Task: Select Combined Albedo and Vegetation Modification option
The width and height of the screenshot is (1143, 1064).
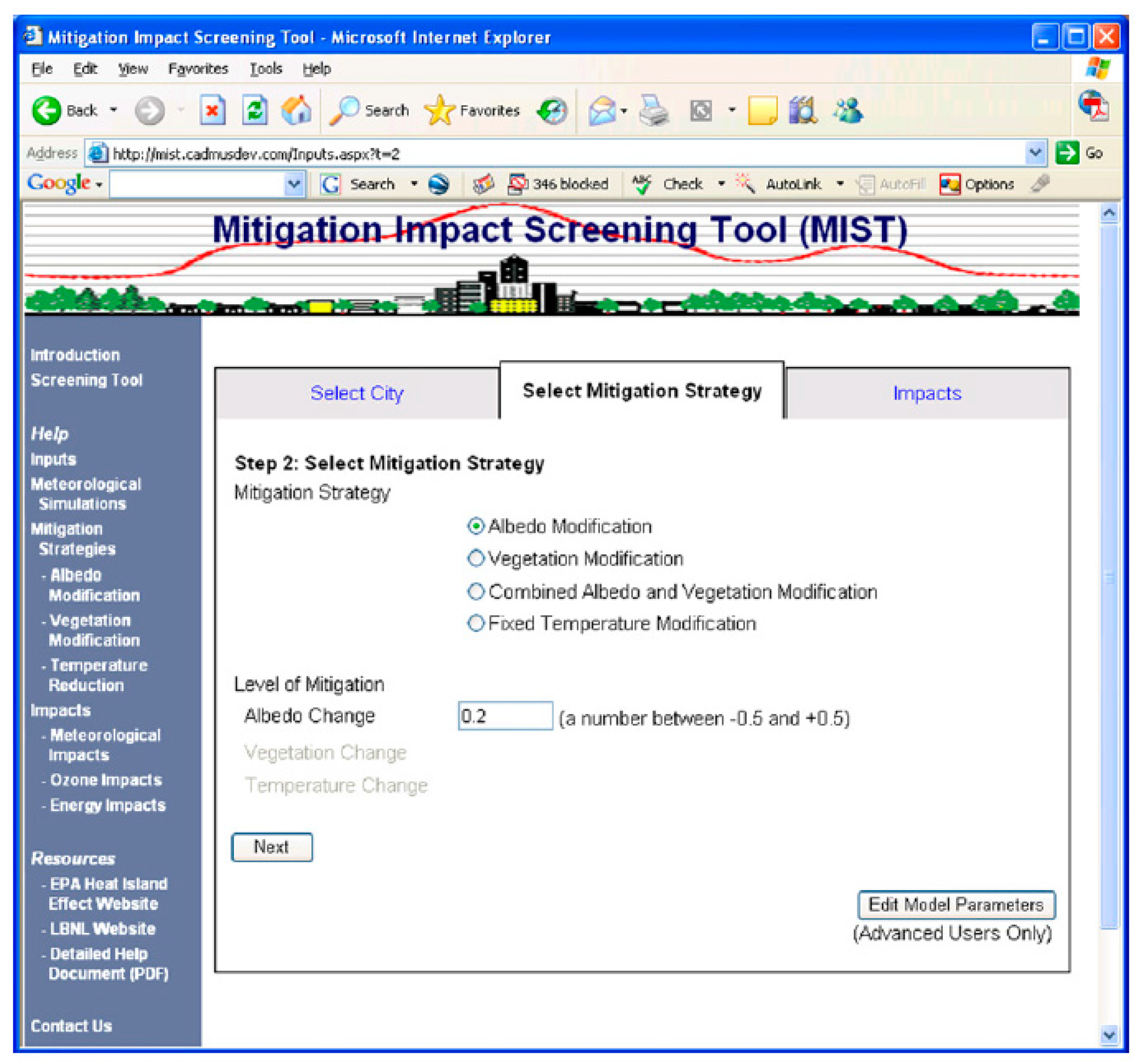Action: (x=475, y=591)
